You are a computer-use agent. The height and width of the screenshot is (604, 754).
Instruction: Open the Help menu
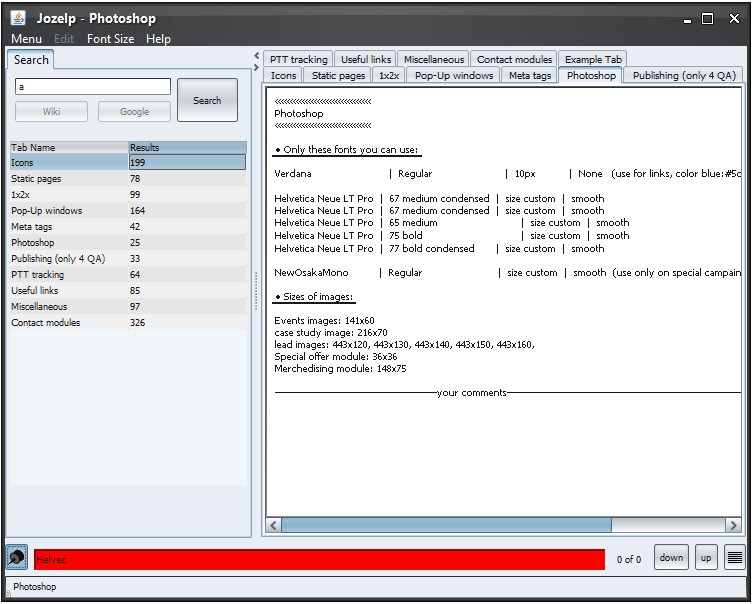click(x=158, y=39)
